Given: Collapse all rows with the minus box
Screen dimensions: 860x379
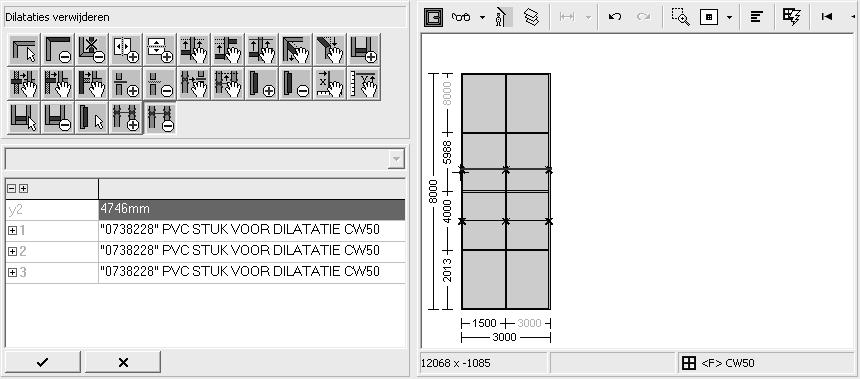Looking at the screenshot, I should point(12,189).
